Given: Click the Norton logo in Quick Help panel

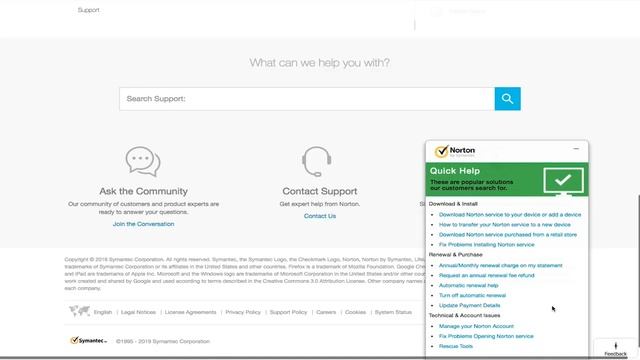Looking at the screenshot, I should point(455,151).
